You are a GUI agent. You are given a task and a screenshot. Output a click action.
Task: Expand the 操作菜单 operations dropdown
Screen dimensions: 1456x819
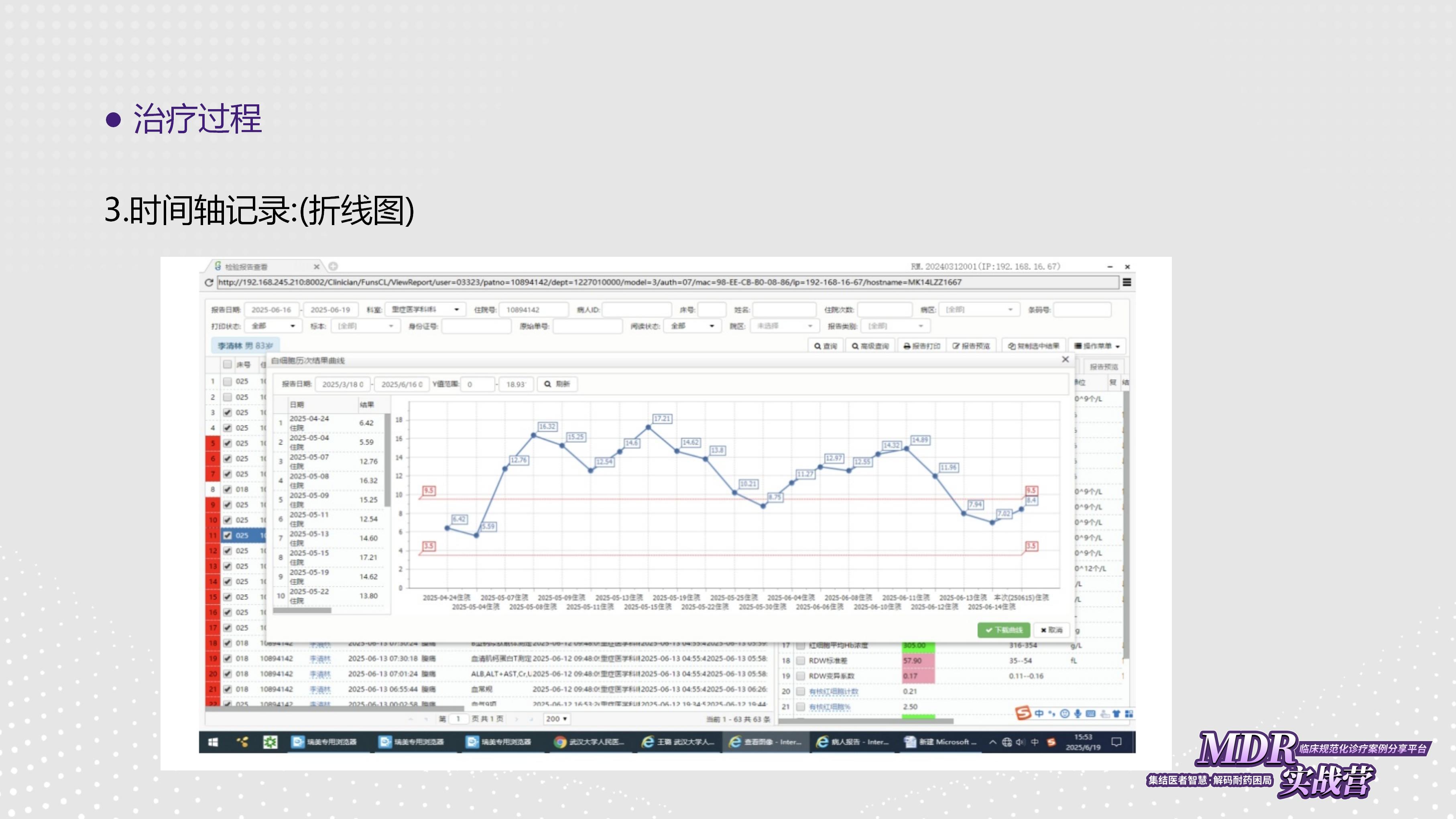(1096, 346)
